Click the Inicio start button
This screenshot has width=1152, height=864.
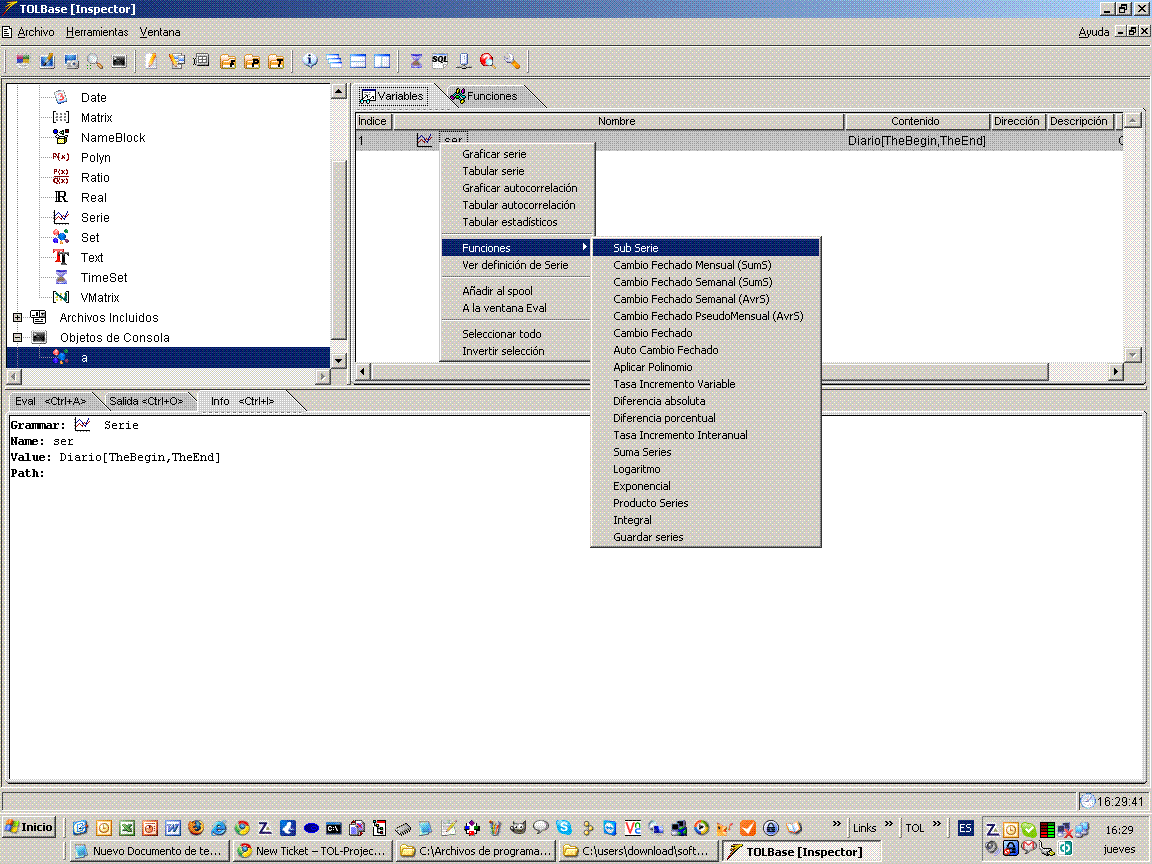pyautogui.click(x=29, y=827)
